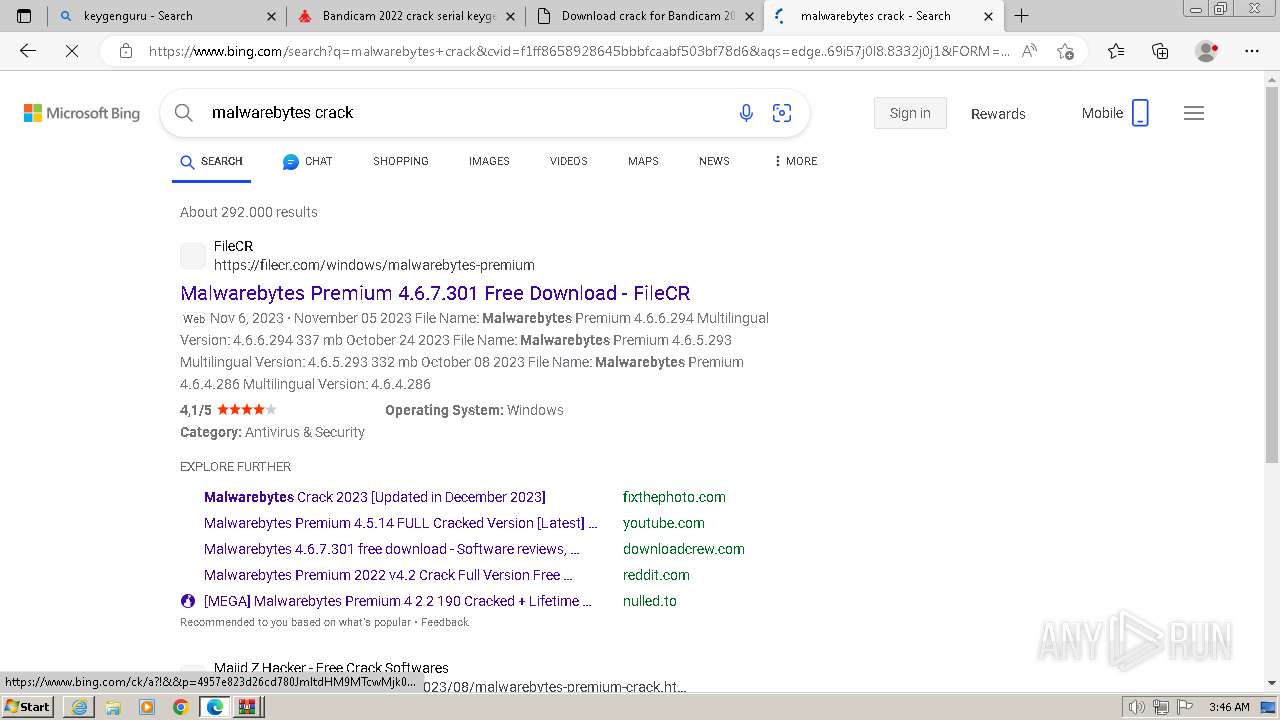
Task: Open MEGA Malwarebytes Premium 4 2 2 190 link
Action: coord(398,601)
